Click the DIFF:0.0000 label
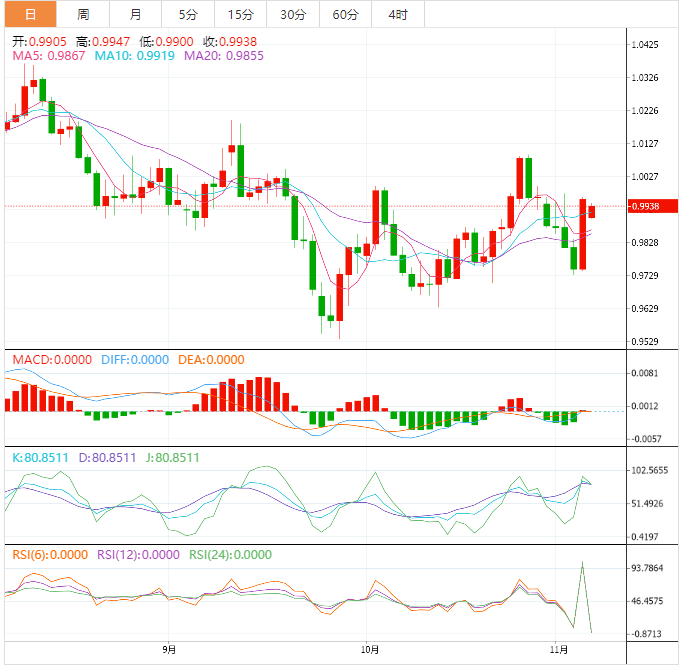The width and height of the screenshot is (686, 672). 135,360
